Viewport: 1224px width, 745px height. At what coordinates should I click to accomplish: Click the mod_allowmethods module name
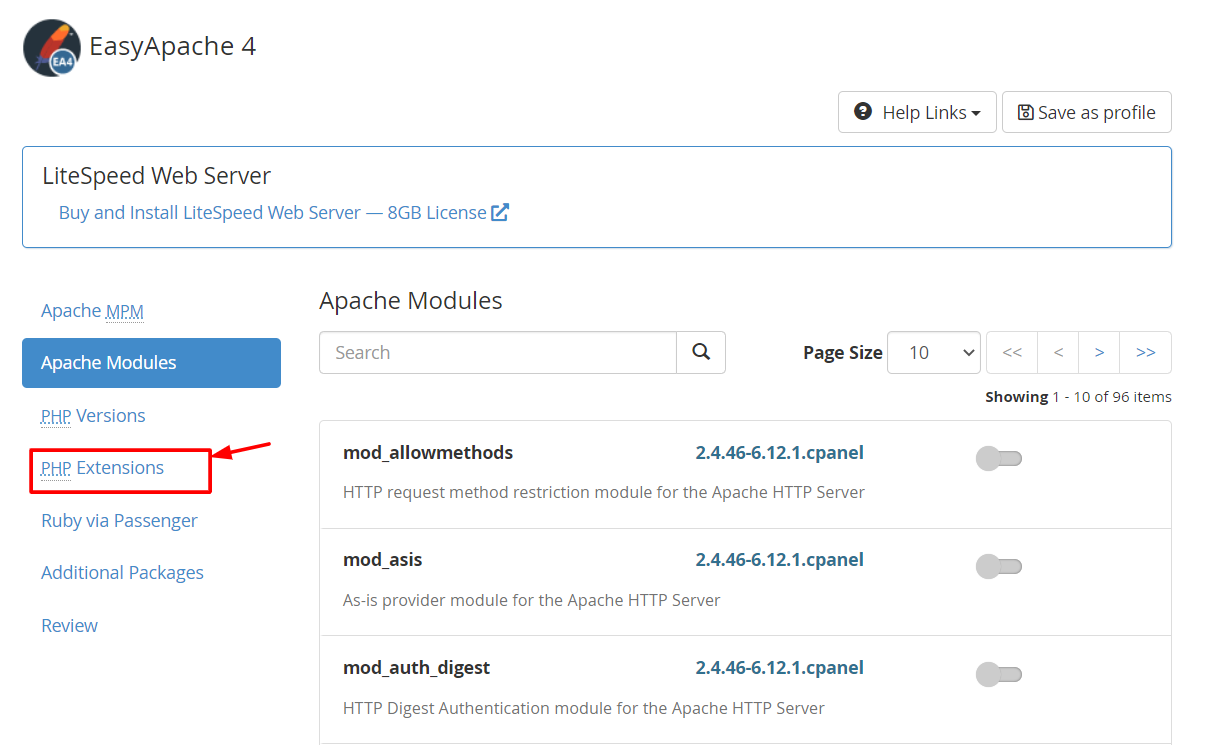428,453
